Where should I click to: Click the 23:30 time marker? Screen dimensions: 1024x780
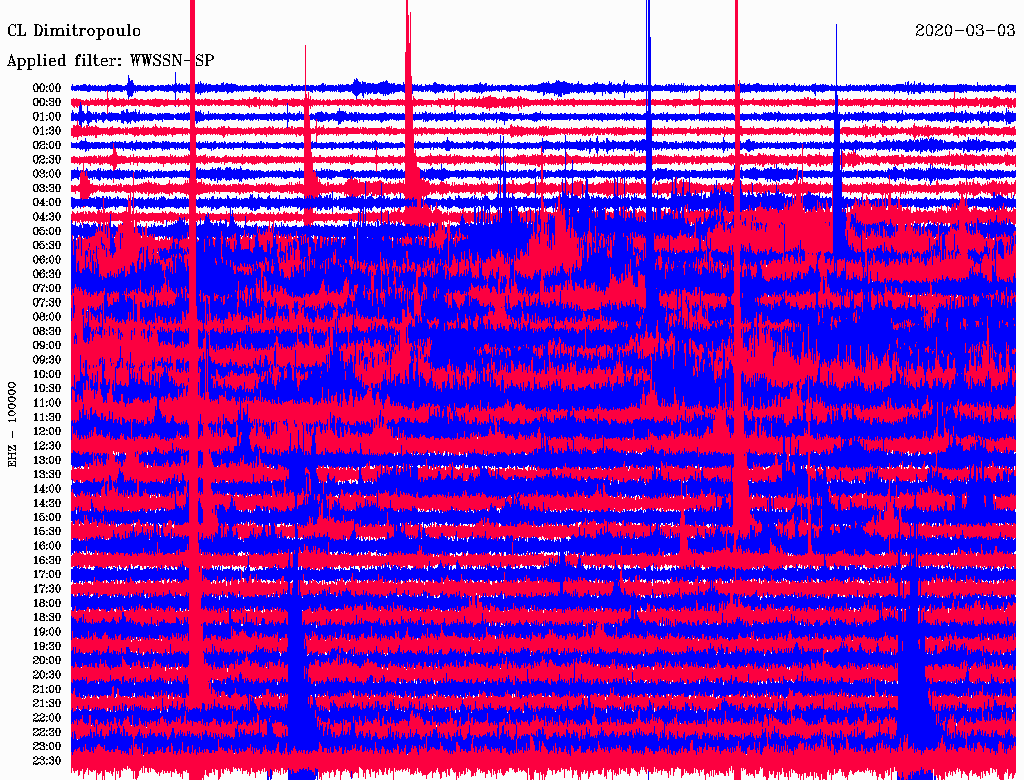47,761
